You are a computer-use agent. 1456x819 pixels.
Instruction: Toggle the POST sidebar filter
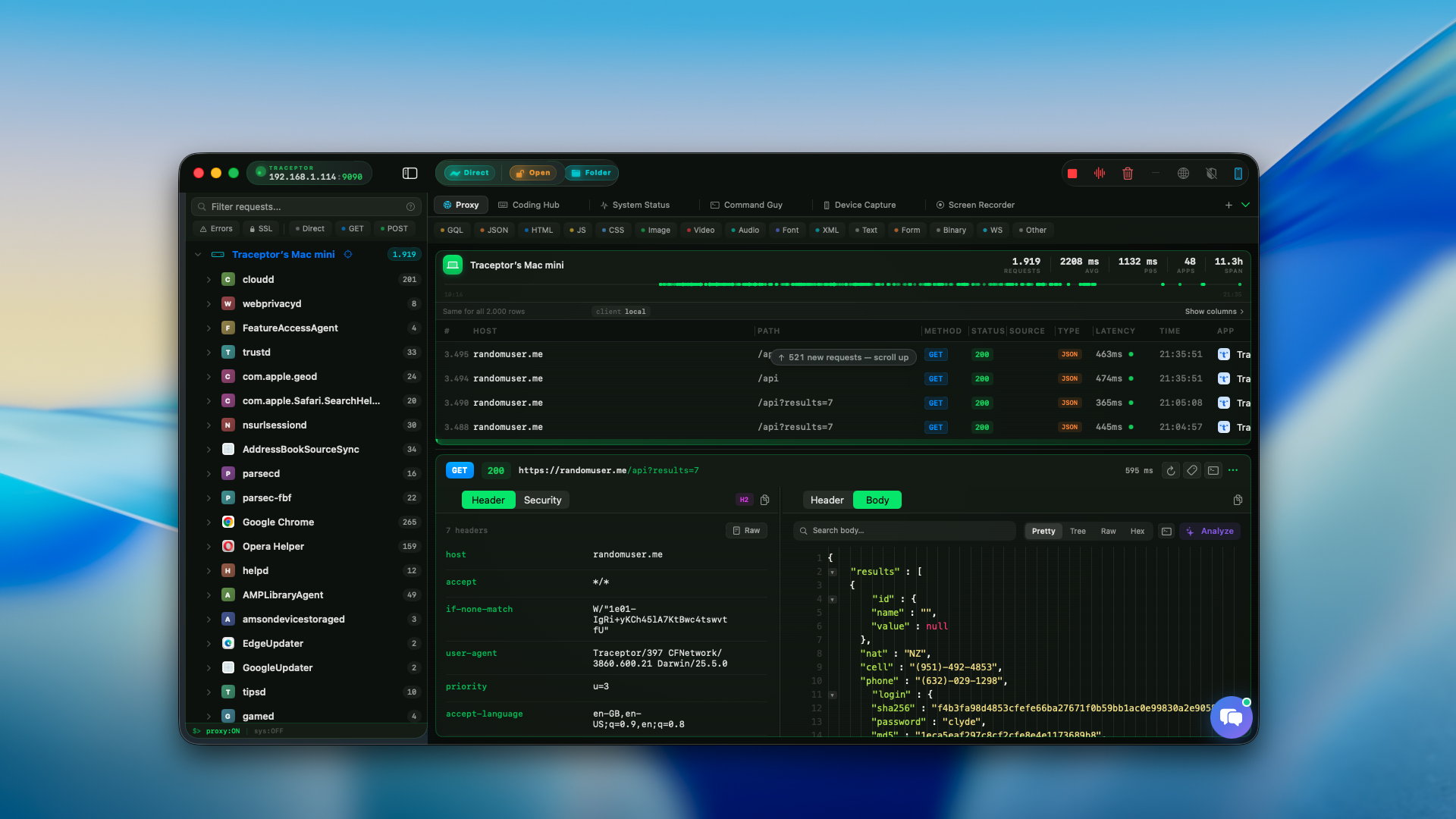tap(394, 228)
